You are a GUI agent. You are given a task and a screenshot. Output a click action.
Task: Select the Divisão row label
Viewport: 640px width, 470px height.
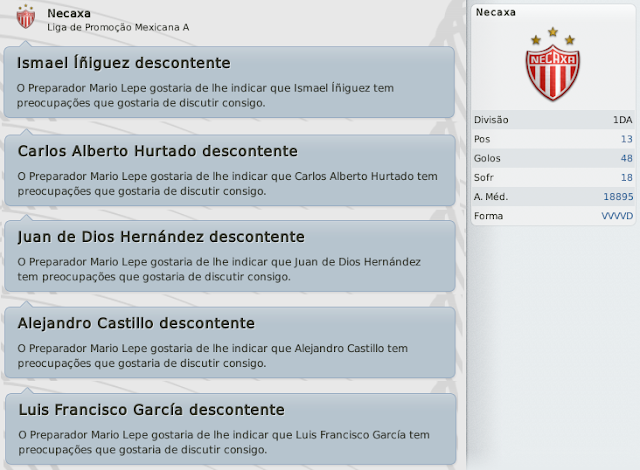[x=491, y=120]
